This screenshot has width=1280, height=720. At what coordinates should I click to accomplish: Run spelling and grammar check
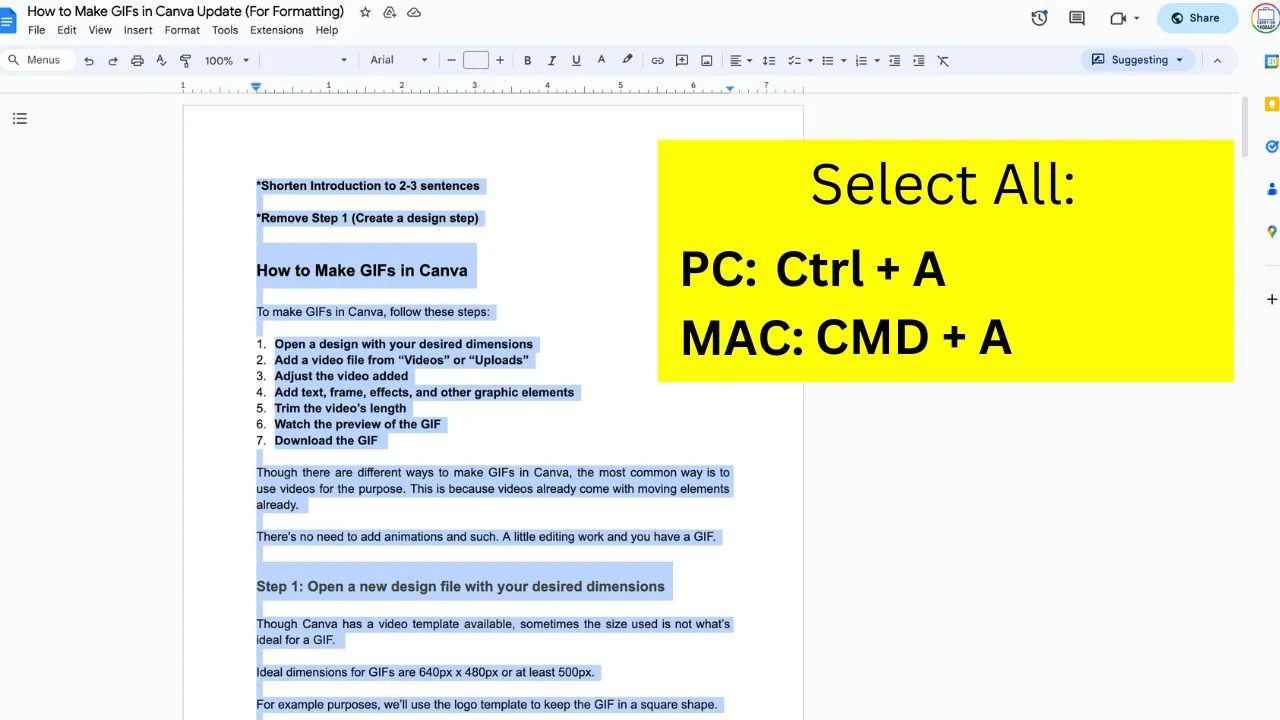tap(161, 60)
